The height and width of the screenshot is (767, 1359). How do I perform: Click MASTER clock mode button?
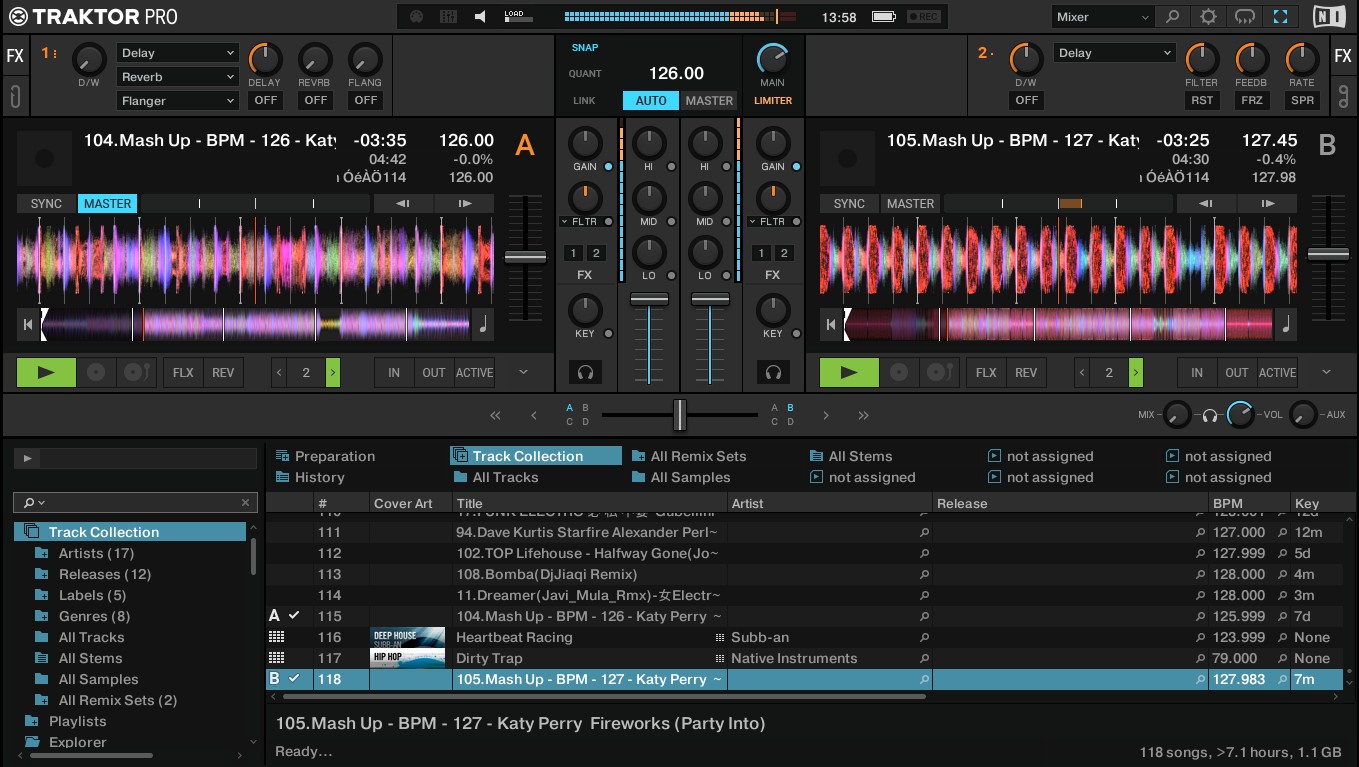(x=709, y=100)
